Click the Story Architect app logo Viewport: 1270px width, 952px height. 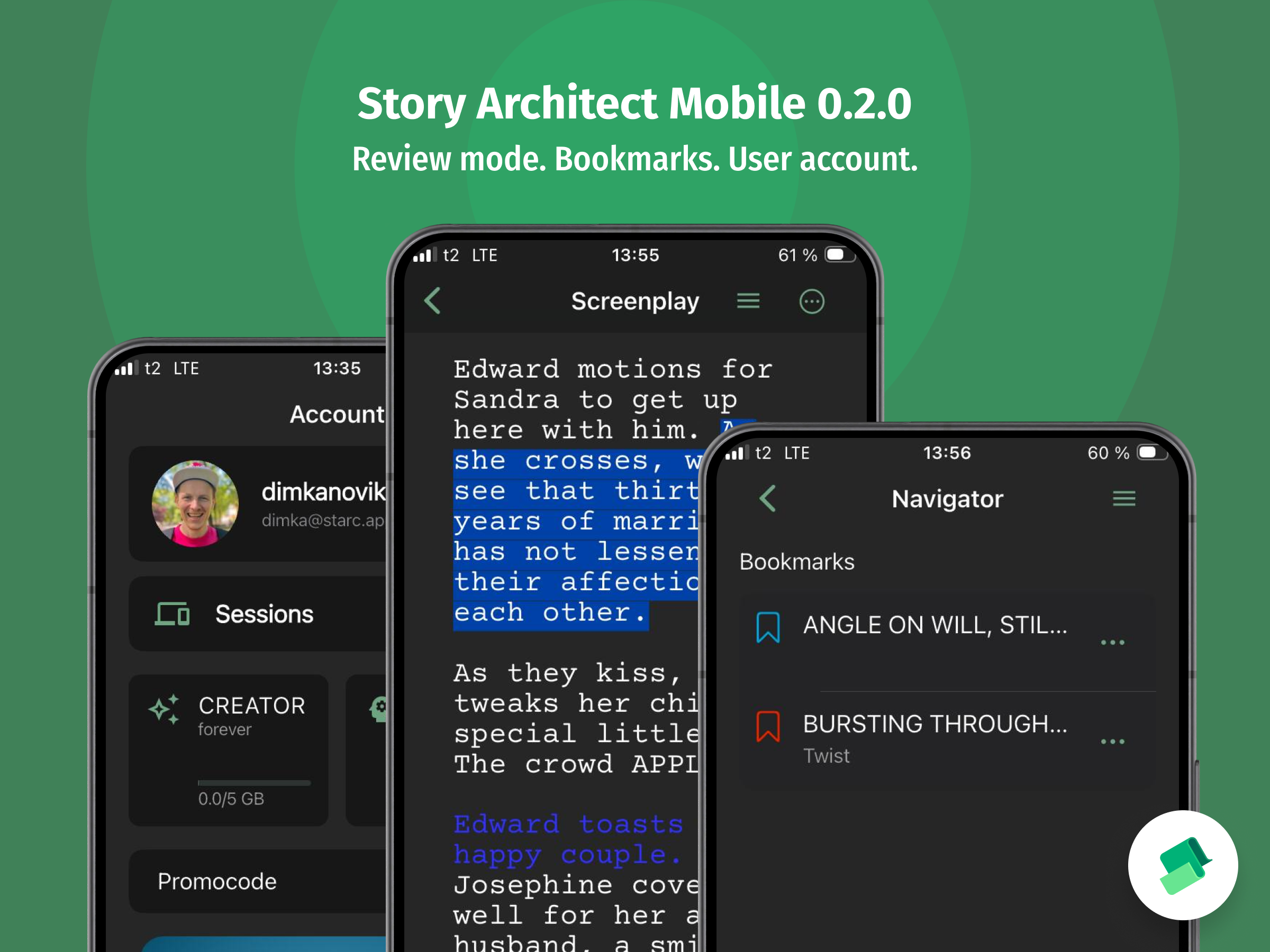[x=1183, y=865]
